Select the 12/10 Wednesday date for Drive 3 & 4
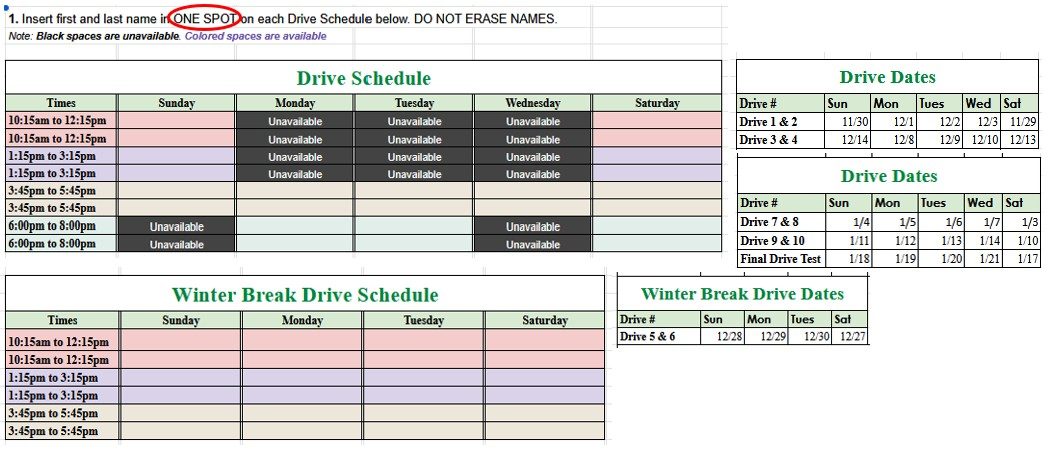The width and height of the screenshot is (1048, 454). (982, 140)
